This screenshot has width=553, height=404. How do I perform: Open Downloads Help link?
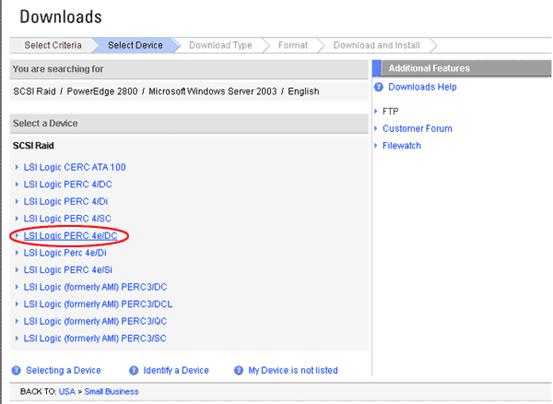pyautogui.click(x=423, y=87)
